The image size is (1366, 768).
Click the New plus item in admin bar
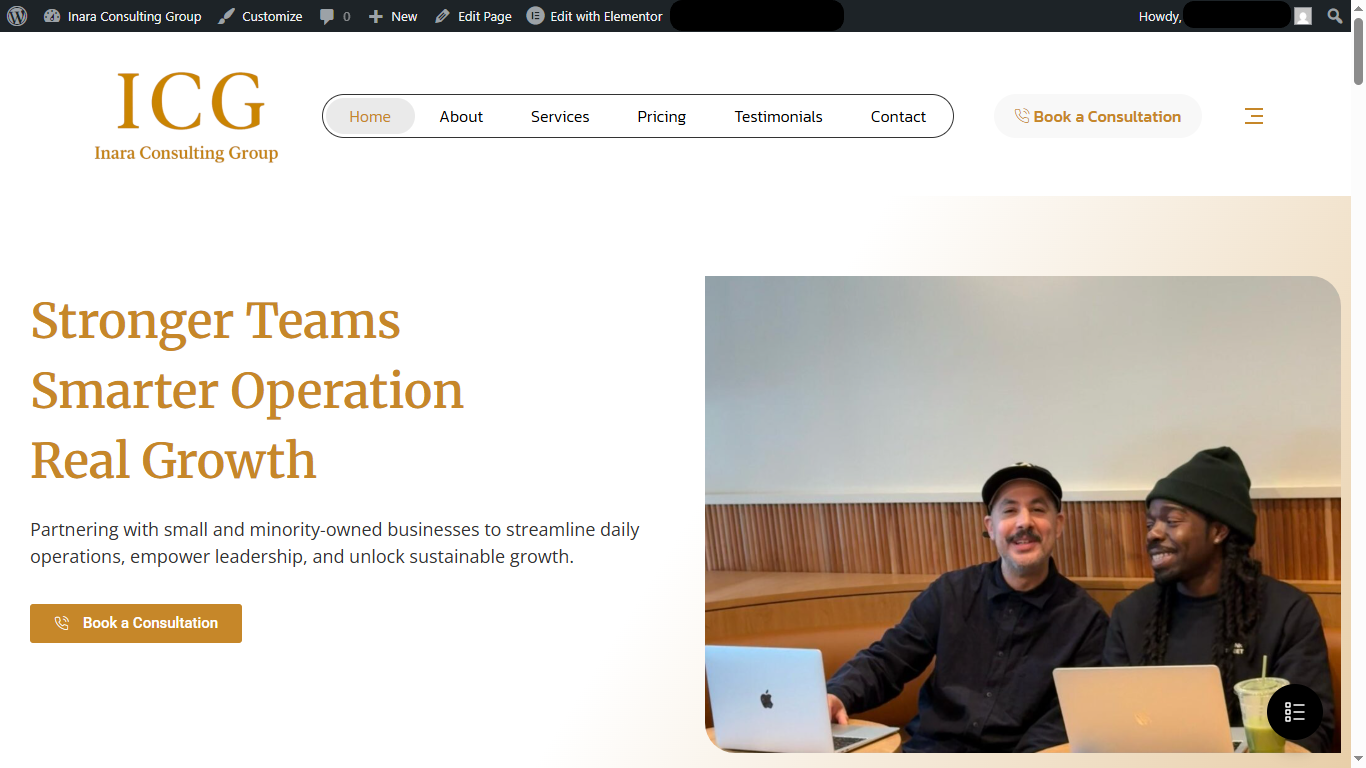[x=393, y=16]
